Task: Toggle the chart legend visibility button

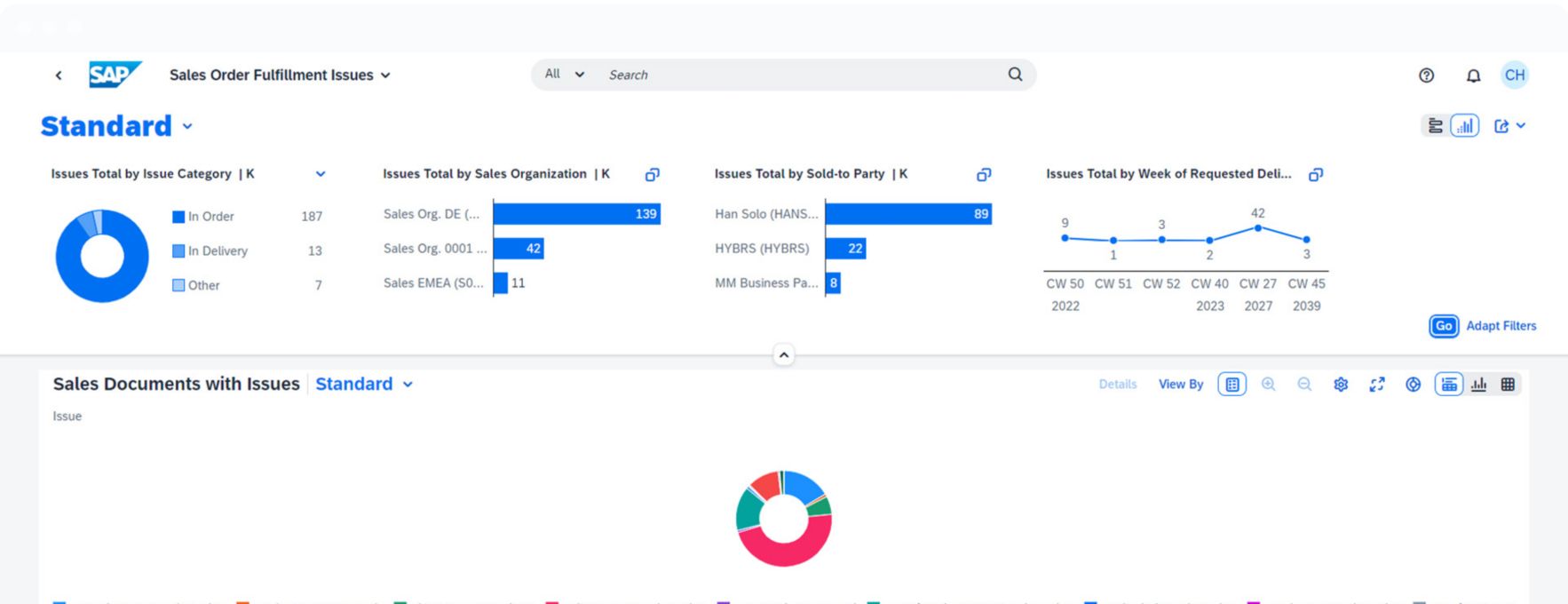Action: tap(1231, 385)
